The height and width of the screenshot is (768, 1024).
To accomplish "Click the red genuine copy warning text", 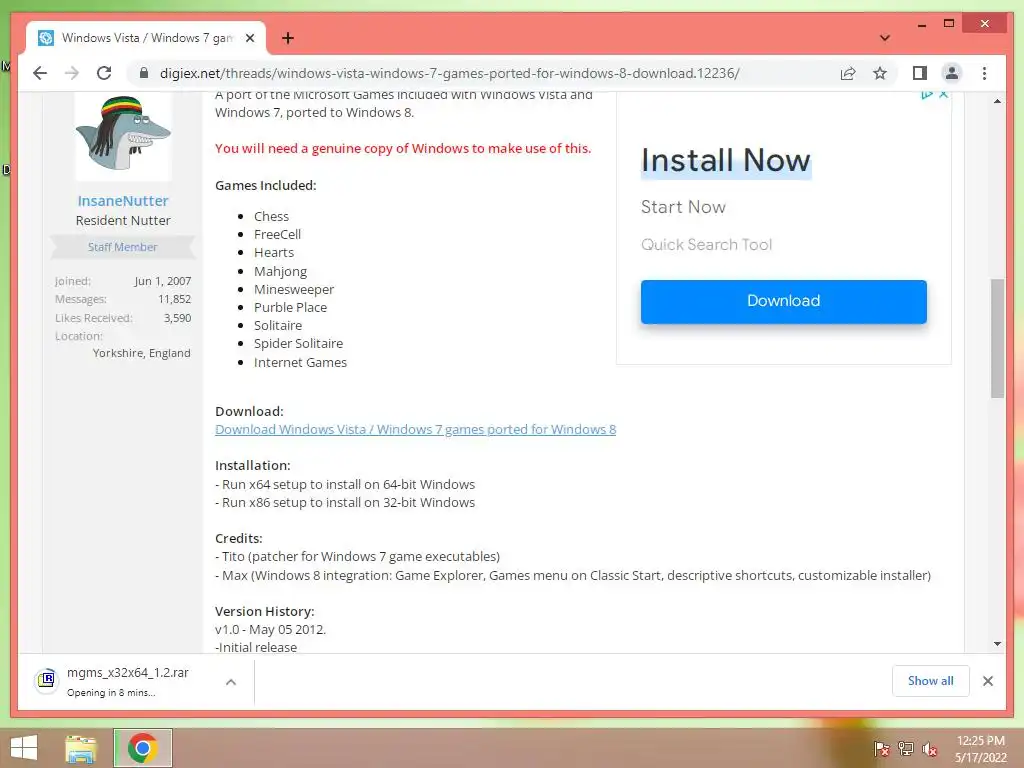I will 403,148.
